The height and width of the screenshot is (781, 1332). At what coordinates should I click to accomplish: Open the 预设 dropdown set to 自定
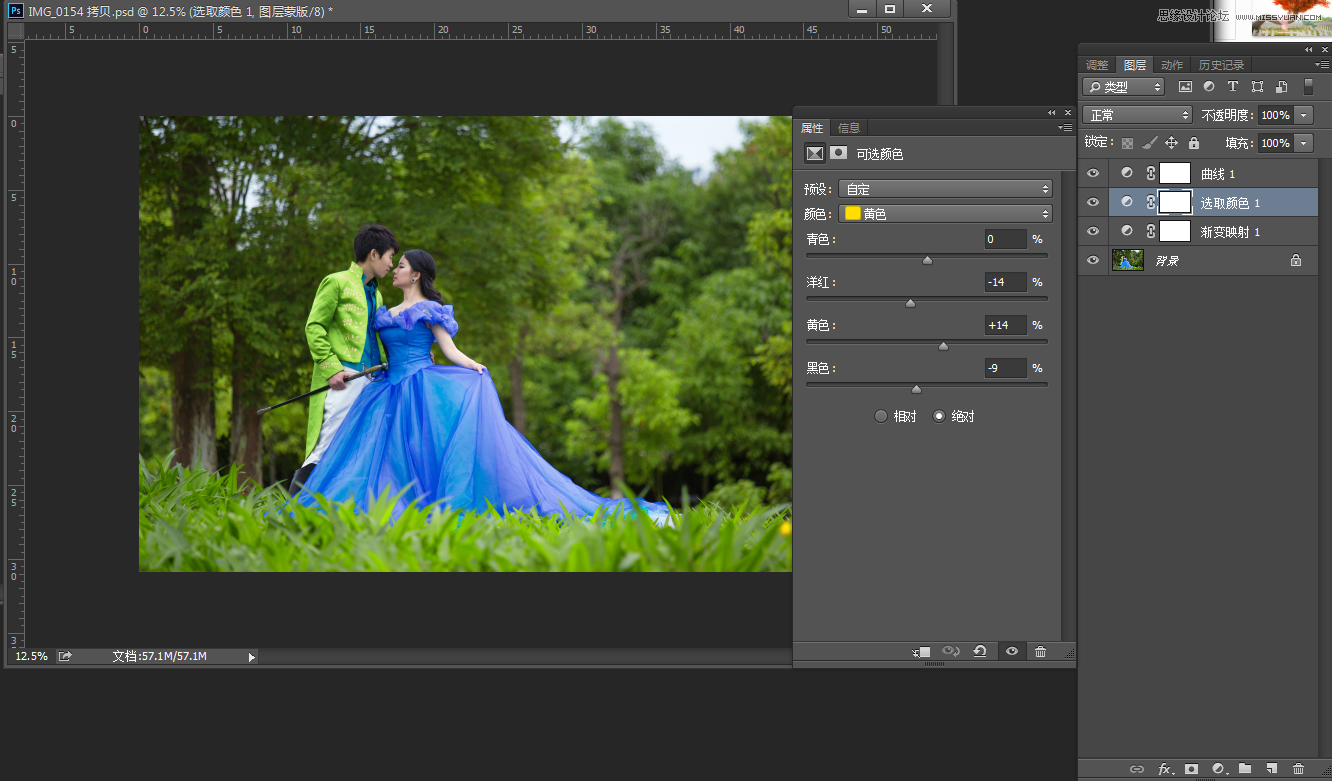(x=945, y=189)
